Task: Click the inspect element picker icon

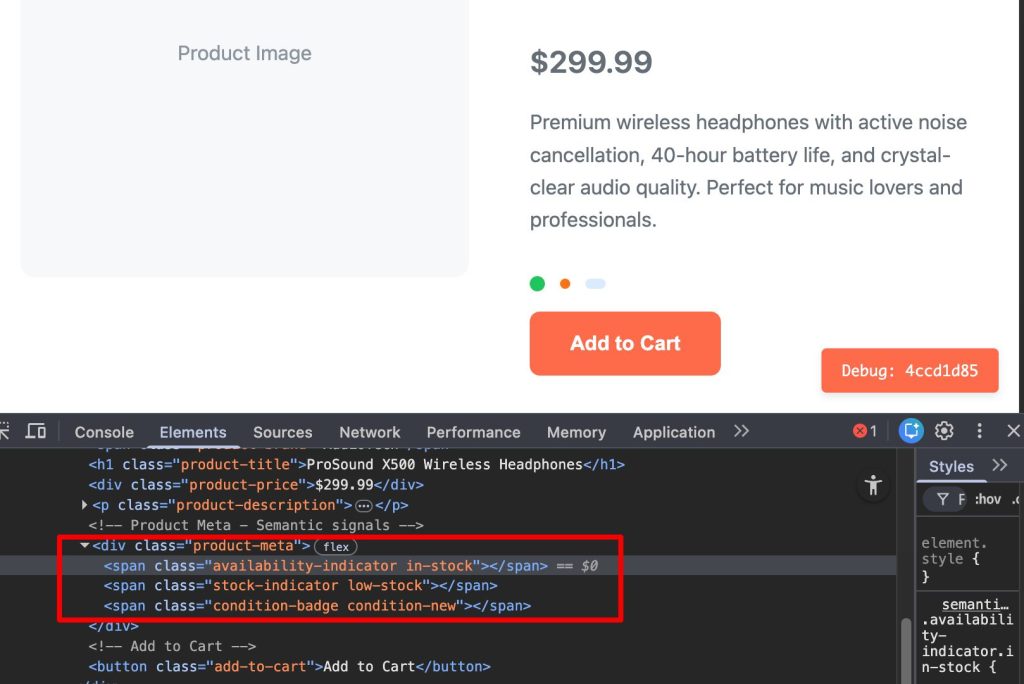Action: [x=5, y=431]
